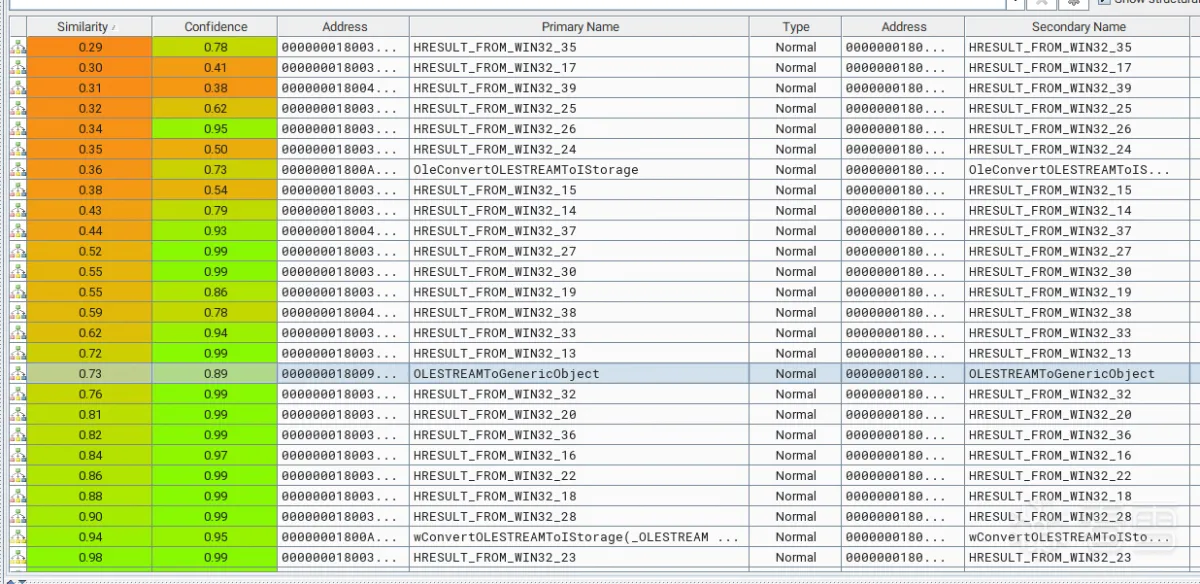The image size is (1200, 584).
Task: Click the row icon beside HRESULT_FROM_WIN32_36
Action: pyautogui.click(x=18, y=435)
